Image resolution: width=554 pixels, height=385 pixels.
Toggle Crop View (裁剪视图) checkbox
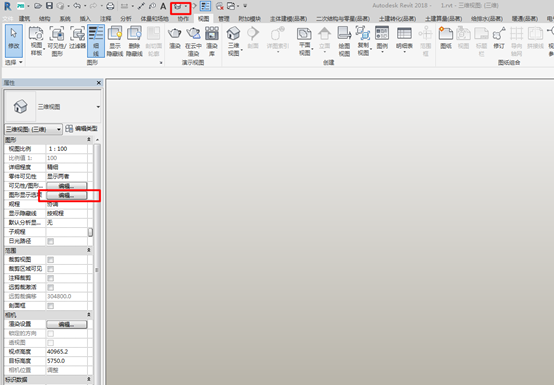coord(51,260)
